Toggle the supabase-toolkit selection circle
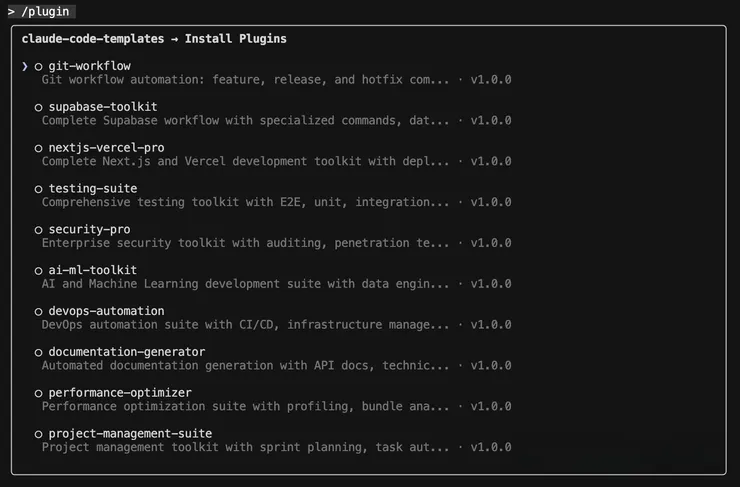The image size is (740, 487). [x=39, y=107]
